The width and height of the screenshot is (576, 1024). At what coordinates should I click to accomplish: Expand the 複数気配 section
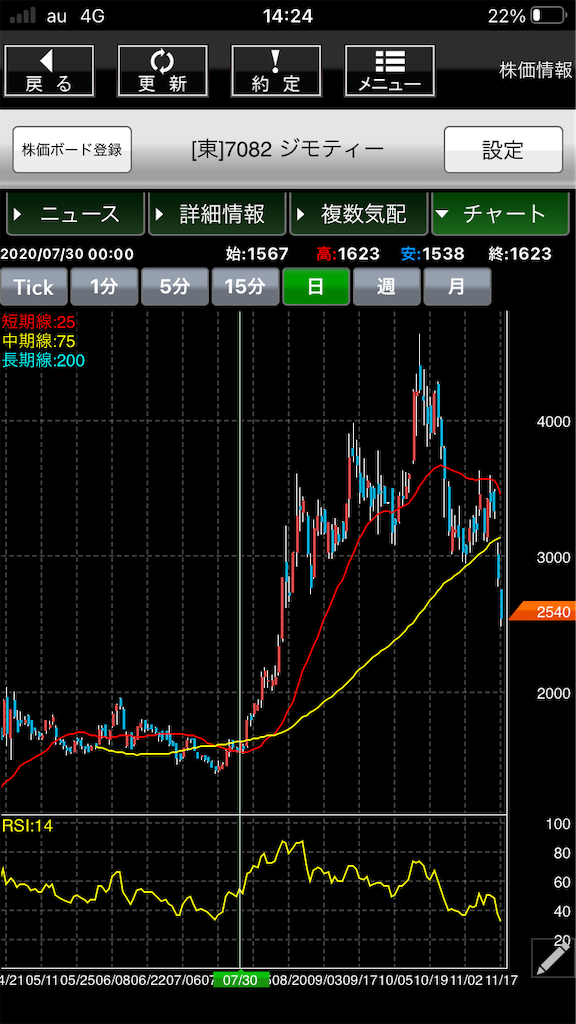point(358,214)
